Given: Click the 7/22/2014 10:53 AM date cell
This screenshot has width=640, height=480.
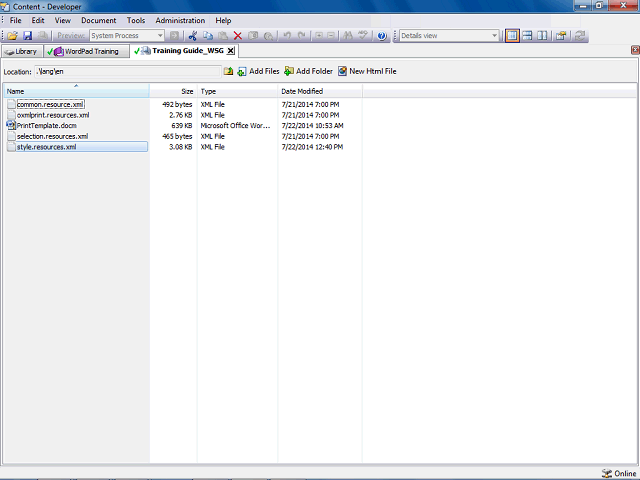Looking at the screenshot, I should (312, 126).
